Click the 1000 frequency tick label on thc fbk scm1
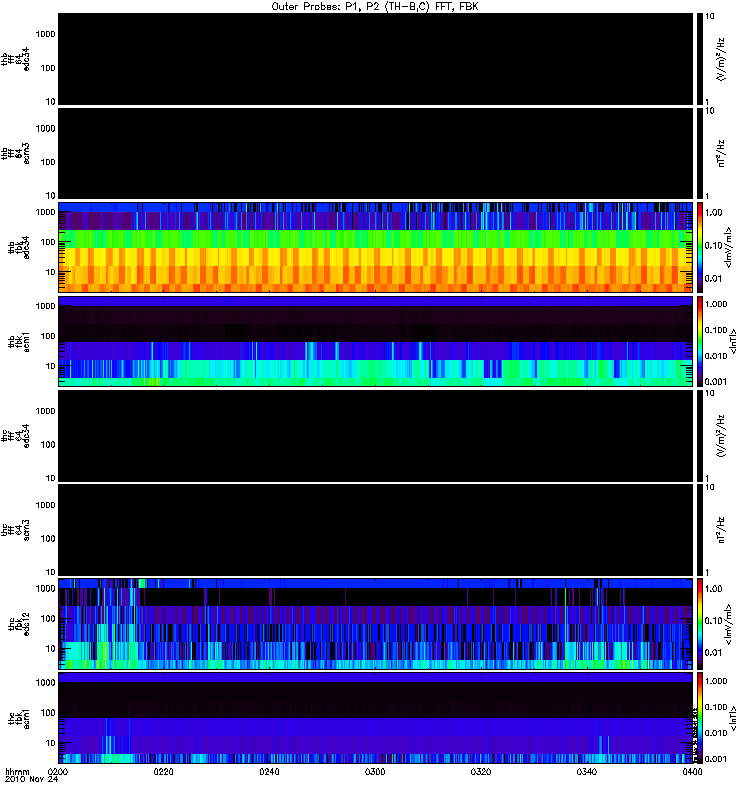The image size is (750, 800). (x=45, y=683)
